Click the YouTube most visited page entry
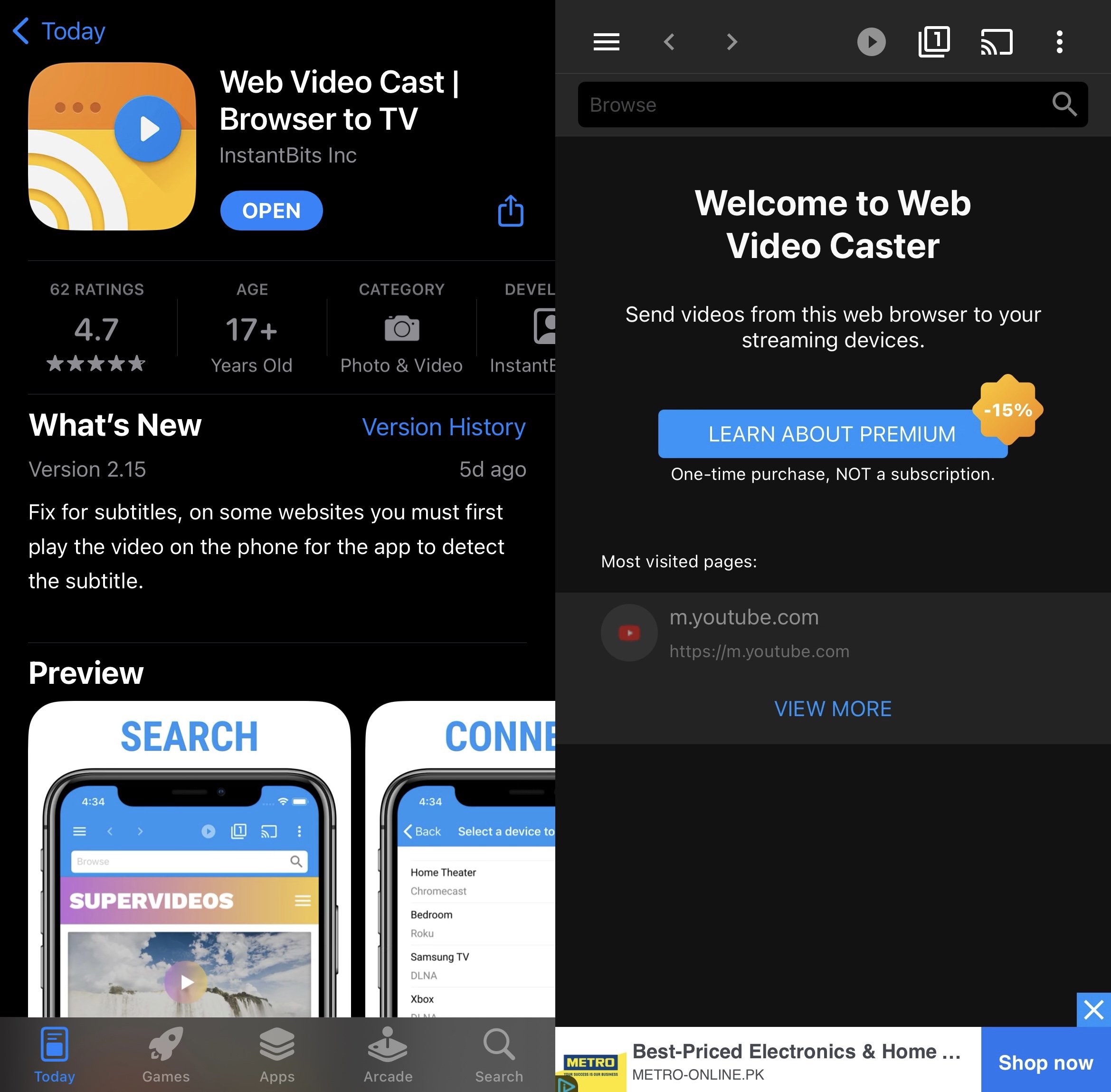The height and width of the screenshot is (1092, 1111). pos(834,632)
